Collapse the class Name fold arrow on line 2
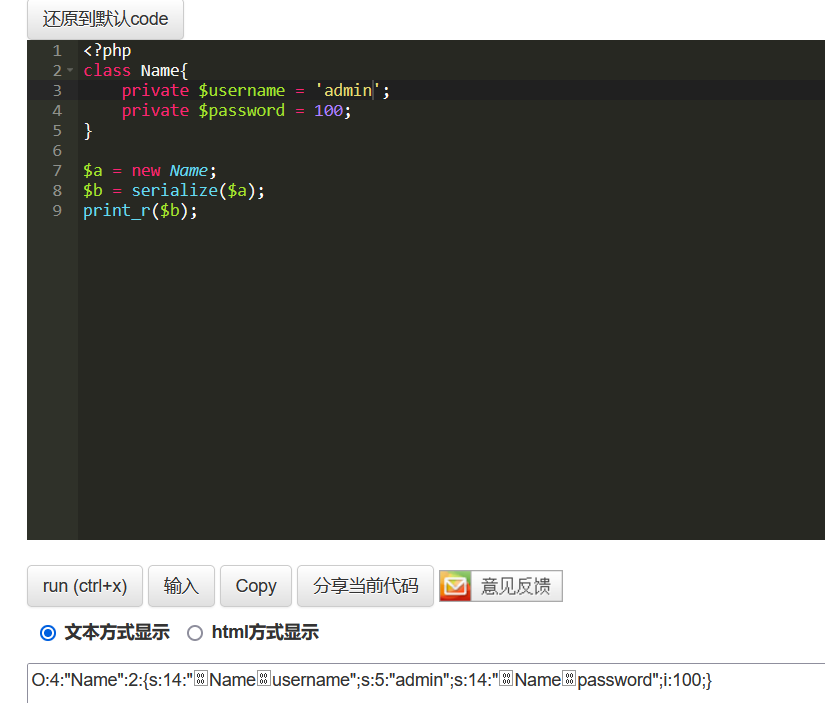The image size is (825, 703). coord(70,70)
